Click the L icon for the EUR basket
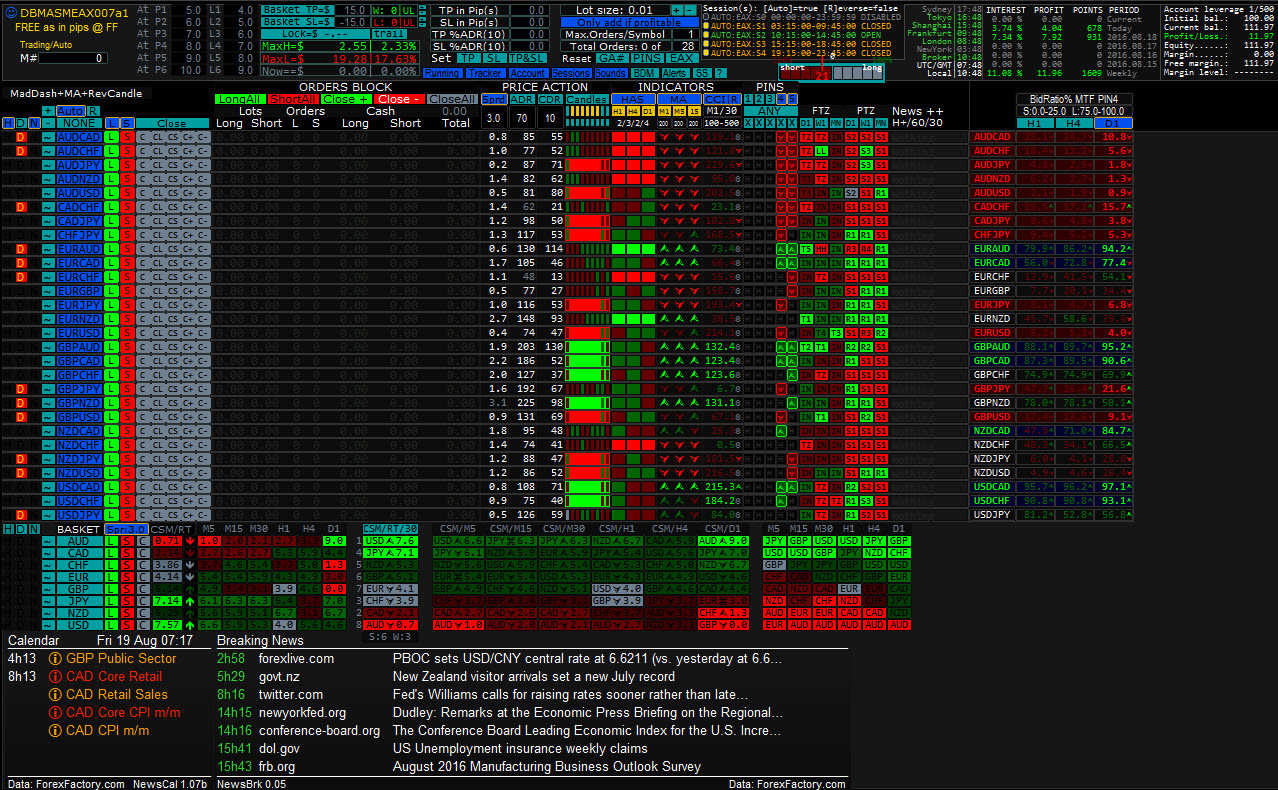The height and width of the screenshot is (790, 1278). tap(111, 577)
